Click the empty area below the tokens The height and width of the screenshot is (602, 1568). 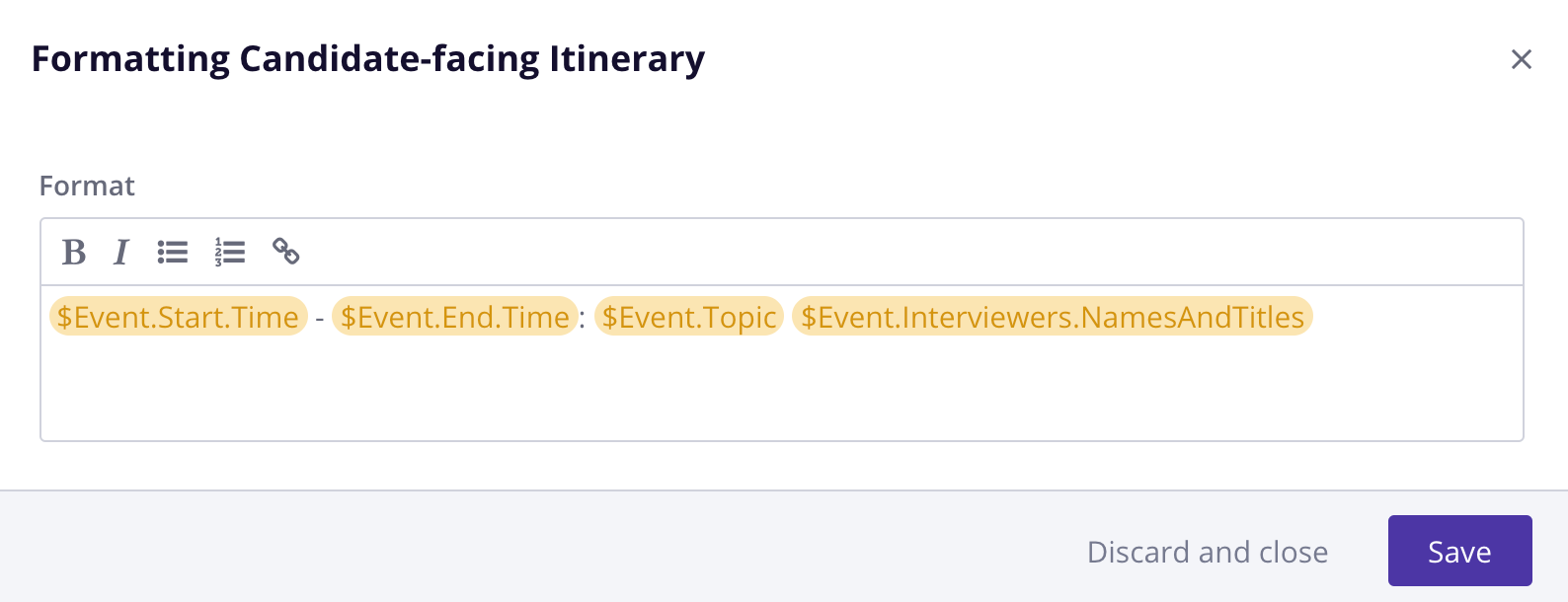coord(780,390)
